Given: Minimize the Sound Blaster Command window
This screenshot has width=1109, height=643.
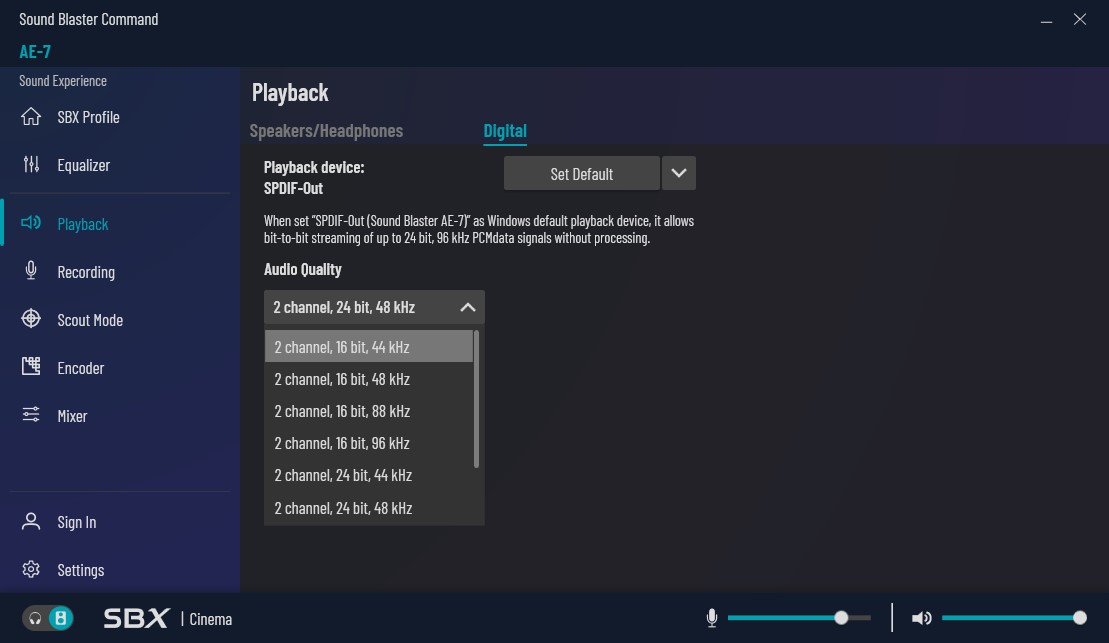Looking at the screenshot, I should click(1046, 20).
